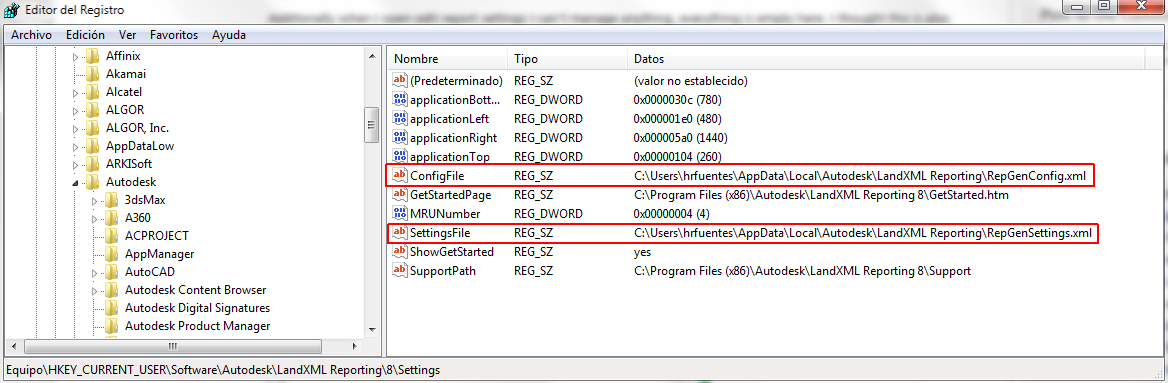Image resolution: width=1168 pixels, height=383 pixels.
Task: Open the Archivo menu
Action: pyautogui.click(x=31, y=35)
